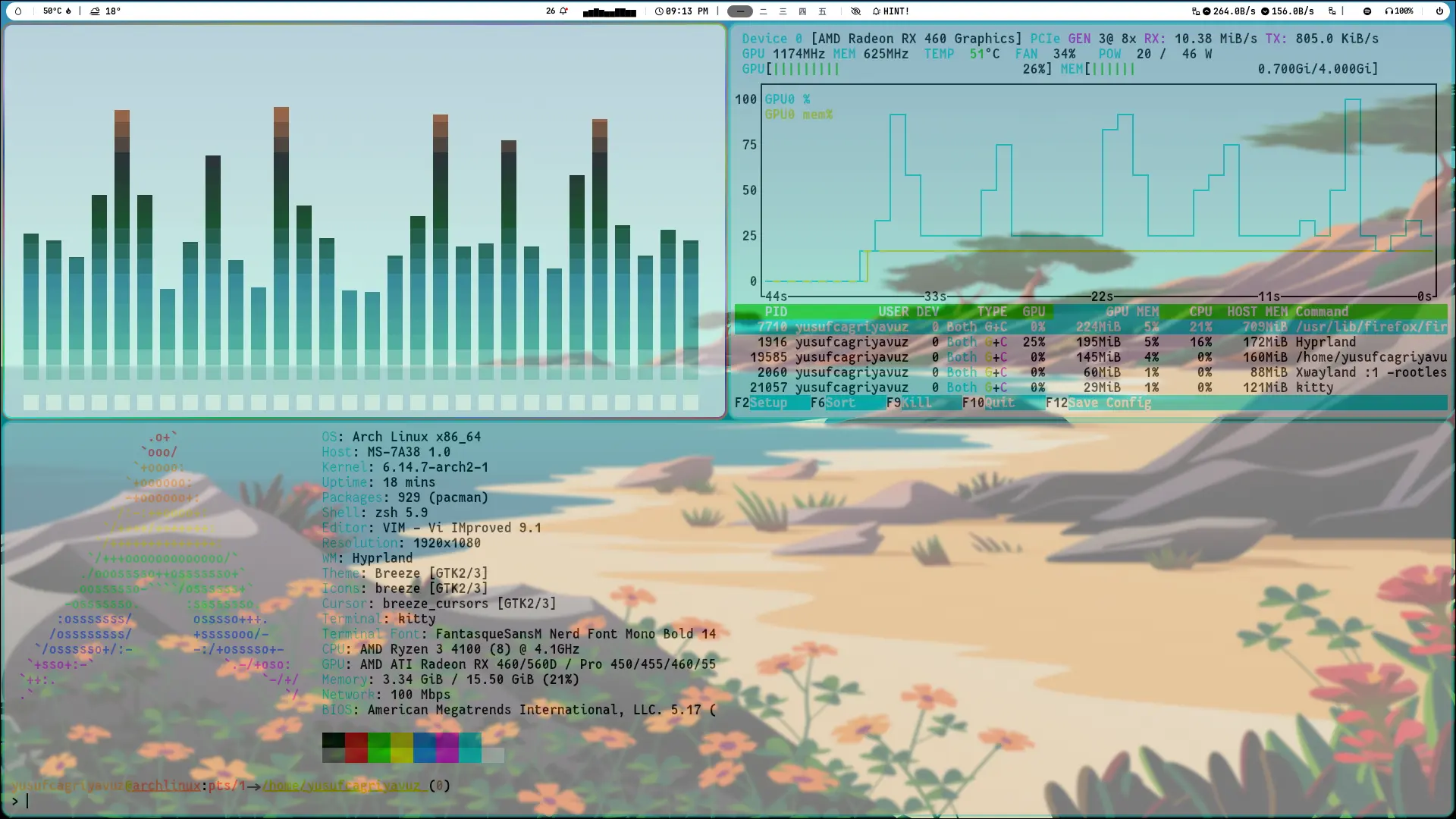Click the audio visualizer in the top bar
1456x819 pixels.
tap(609, 11)
